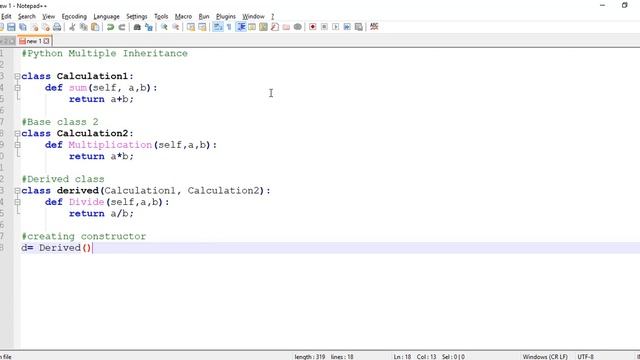Toggle the file monitoring eye icon

298,27
